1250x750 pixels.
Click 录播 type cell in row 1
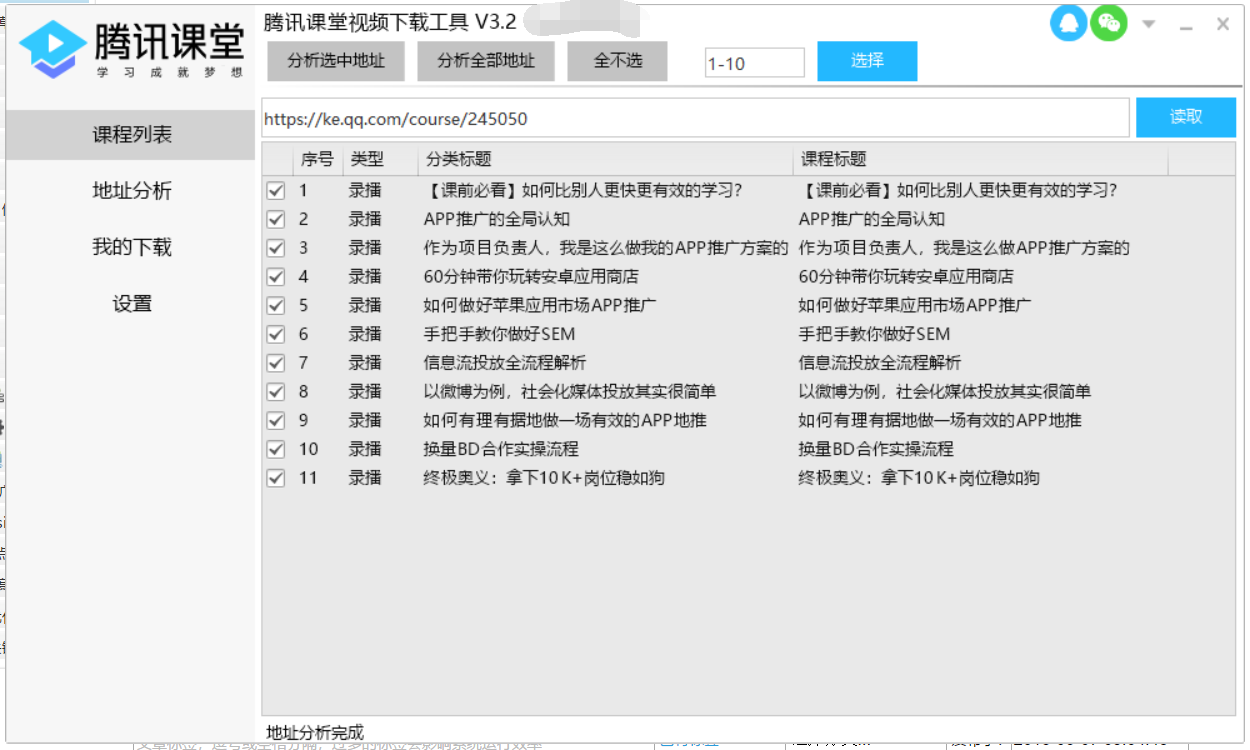[365, 191]
